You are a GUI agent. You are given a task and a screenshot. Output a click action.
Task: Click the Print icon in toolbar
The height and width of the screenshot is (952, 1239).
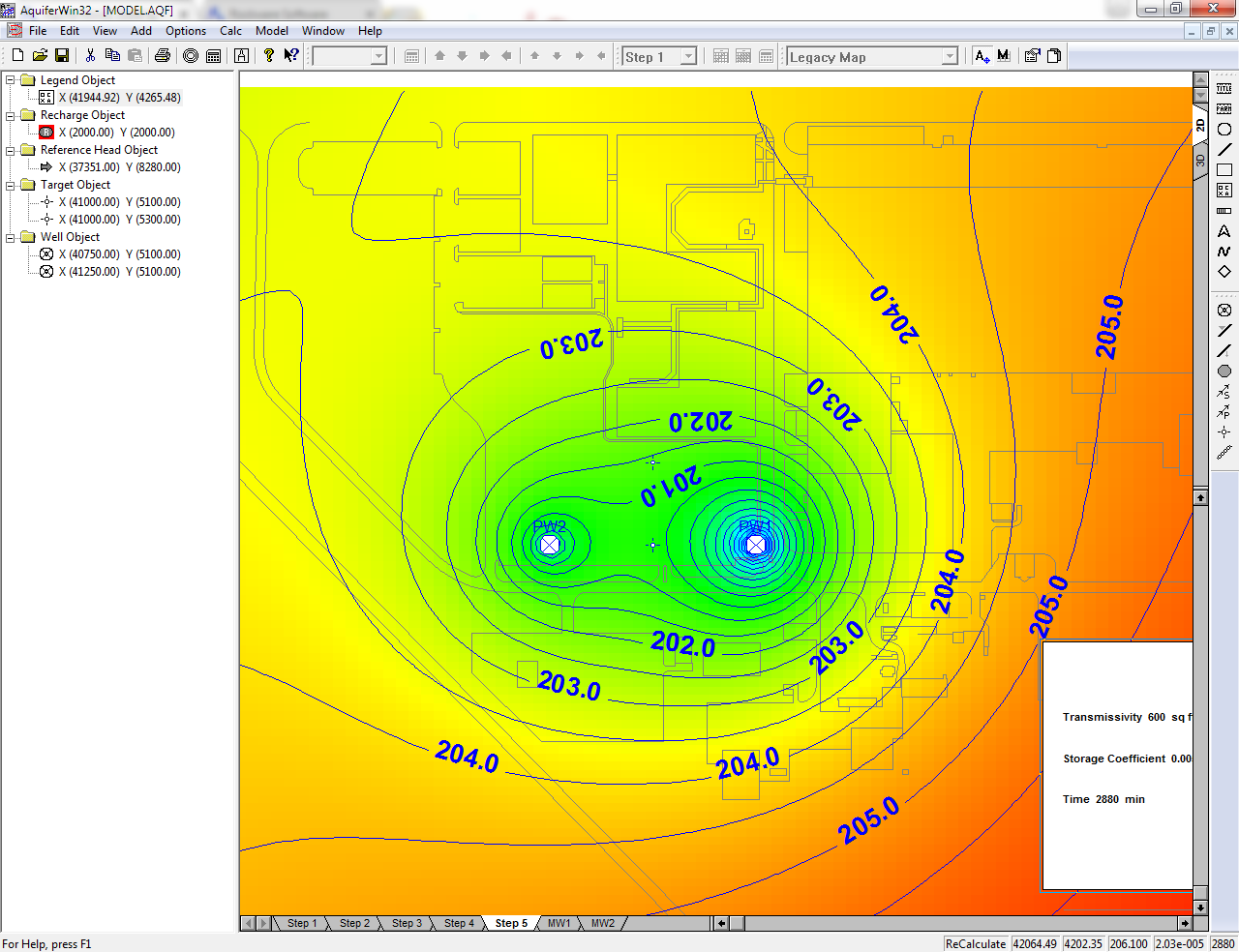[163, 56]
